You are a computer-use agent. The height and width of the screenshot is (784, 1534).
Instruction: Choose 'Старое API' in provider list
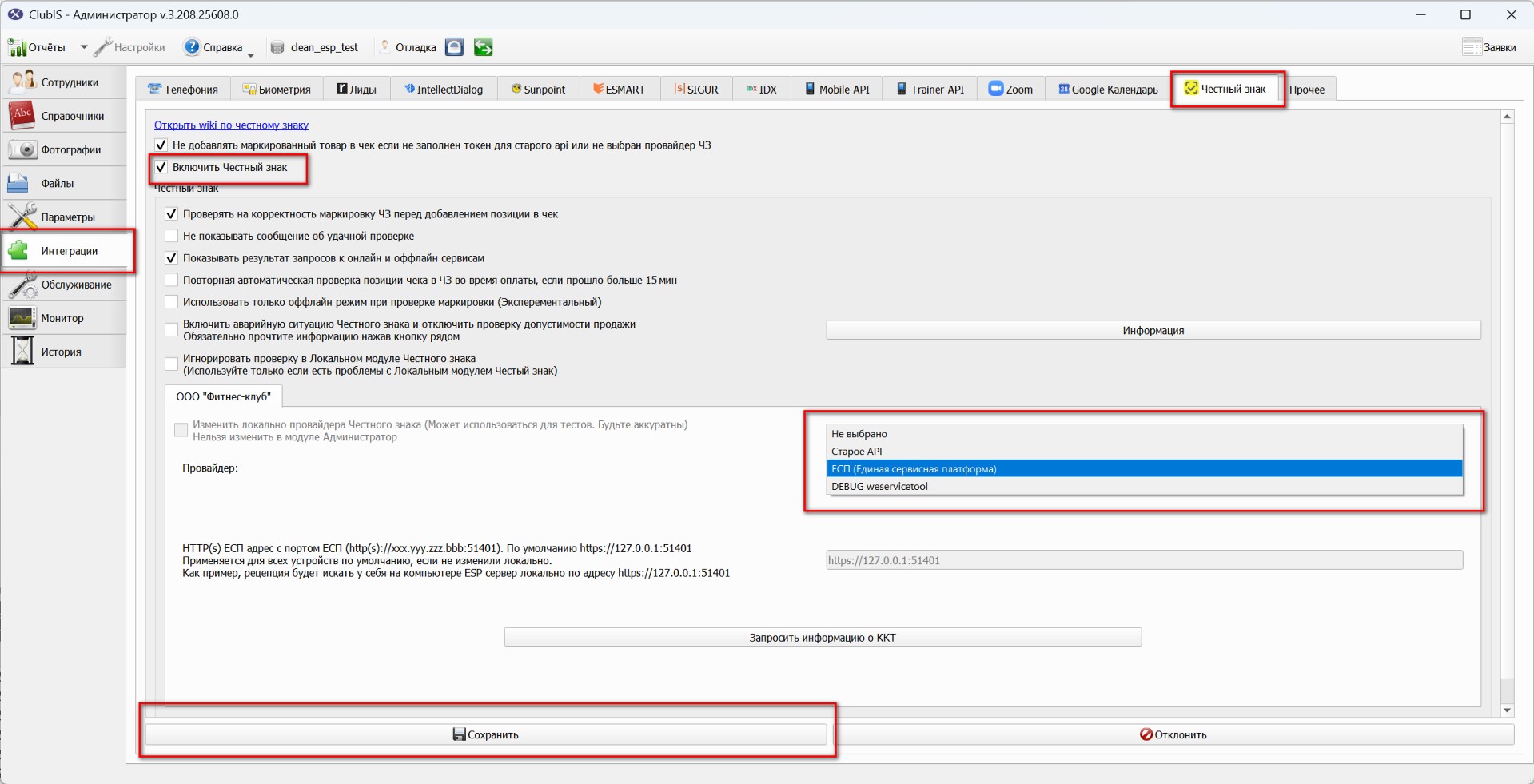pos(1145,452)
